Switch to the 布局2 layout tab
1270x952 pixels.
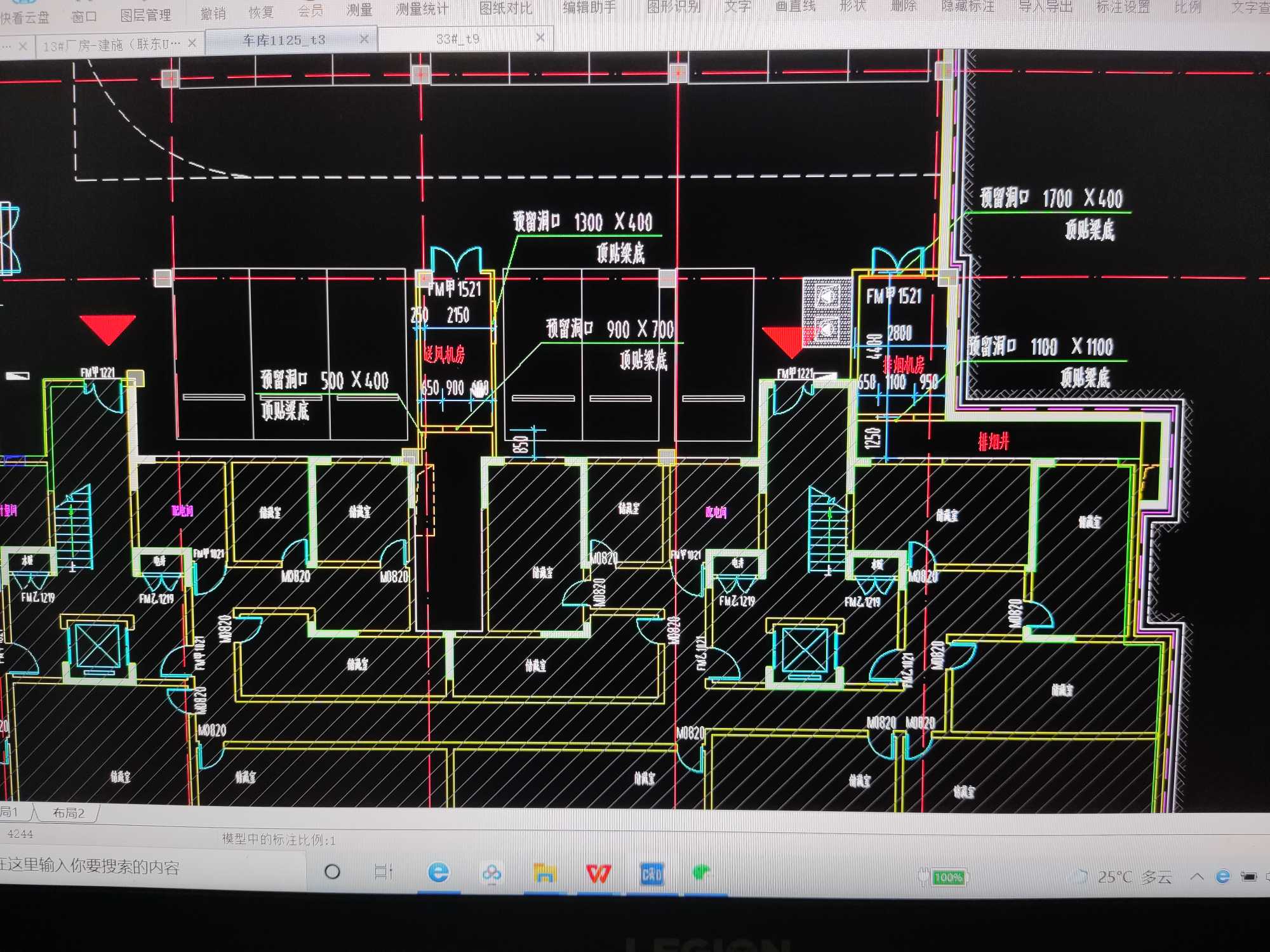click(x=69, y=813)
